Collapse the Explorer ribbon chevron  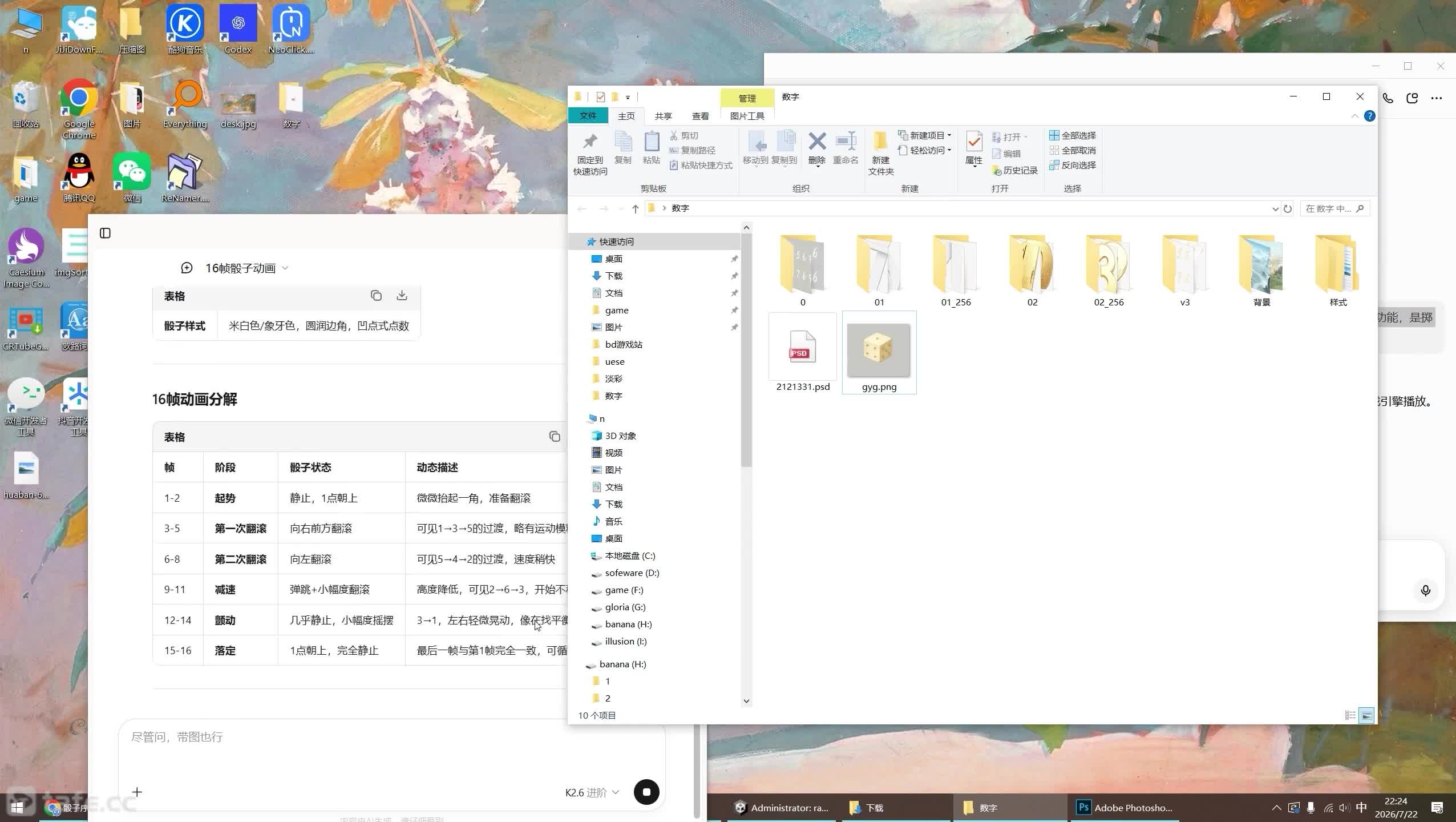pos(1354,116)
